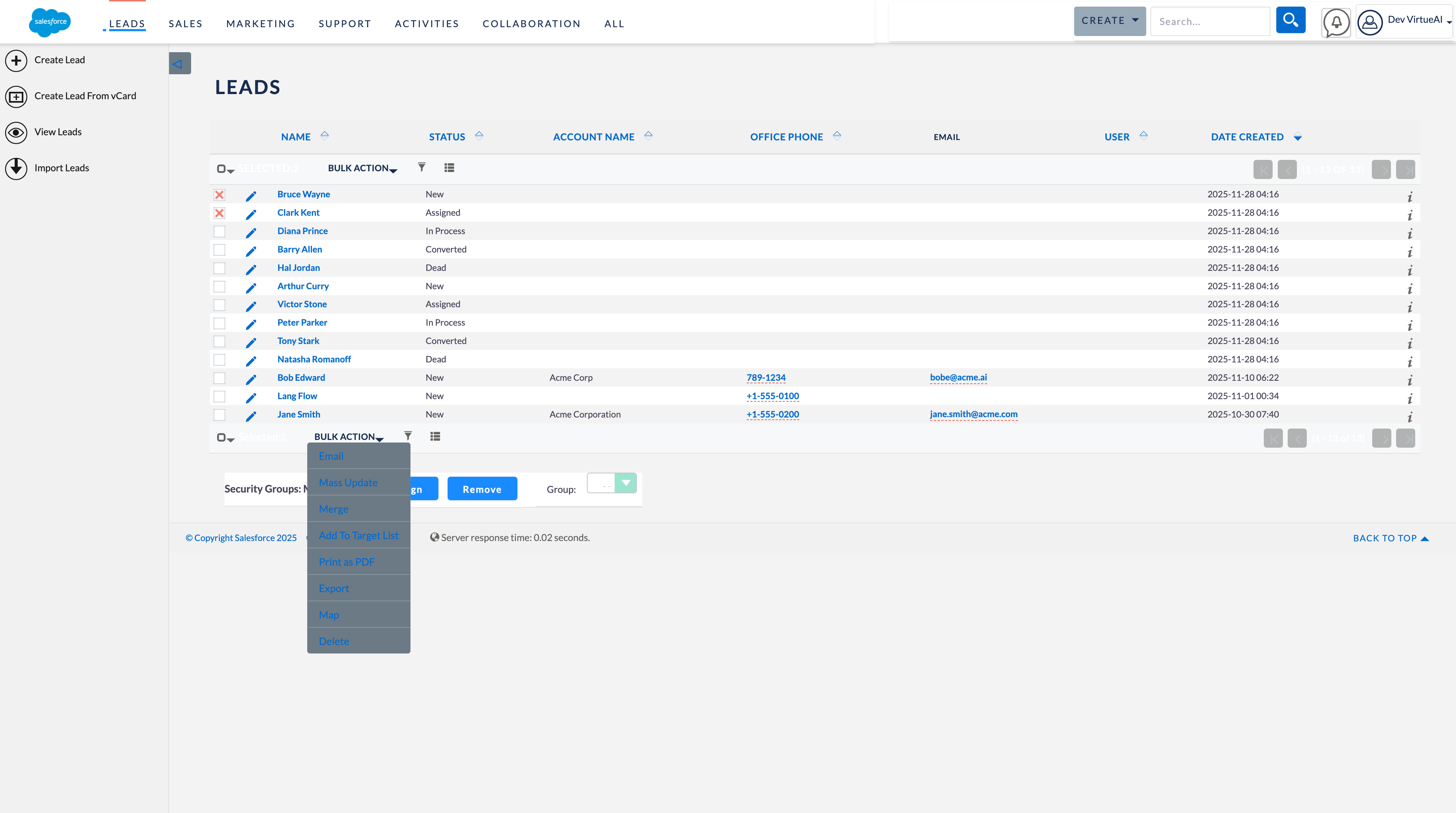Check Diana Prince checkbox
1456x813 pixels.
pyautogui.click(x=219, y=231)
